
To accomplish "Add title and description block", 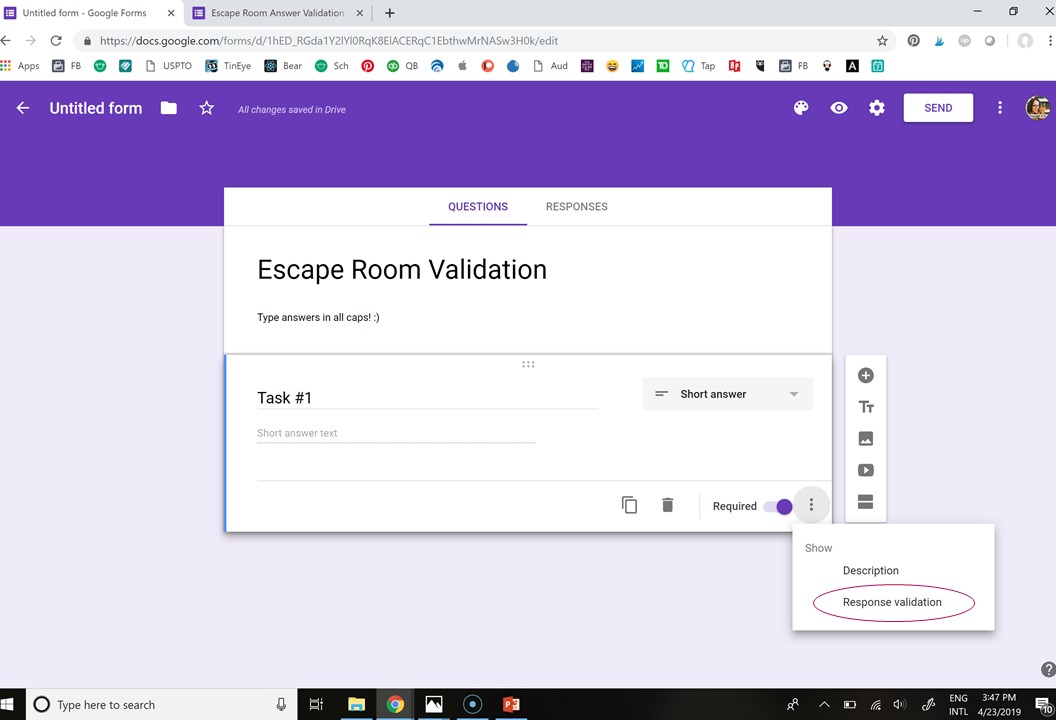I will 865,407.
